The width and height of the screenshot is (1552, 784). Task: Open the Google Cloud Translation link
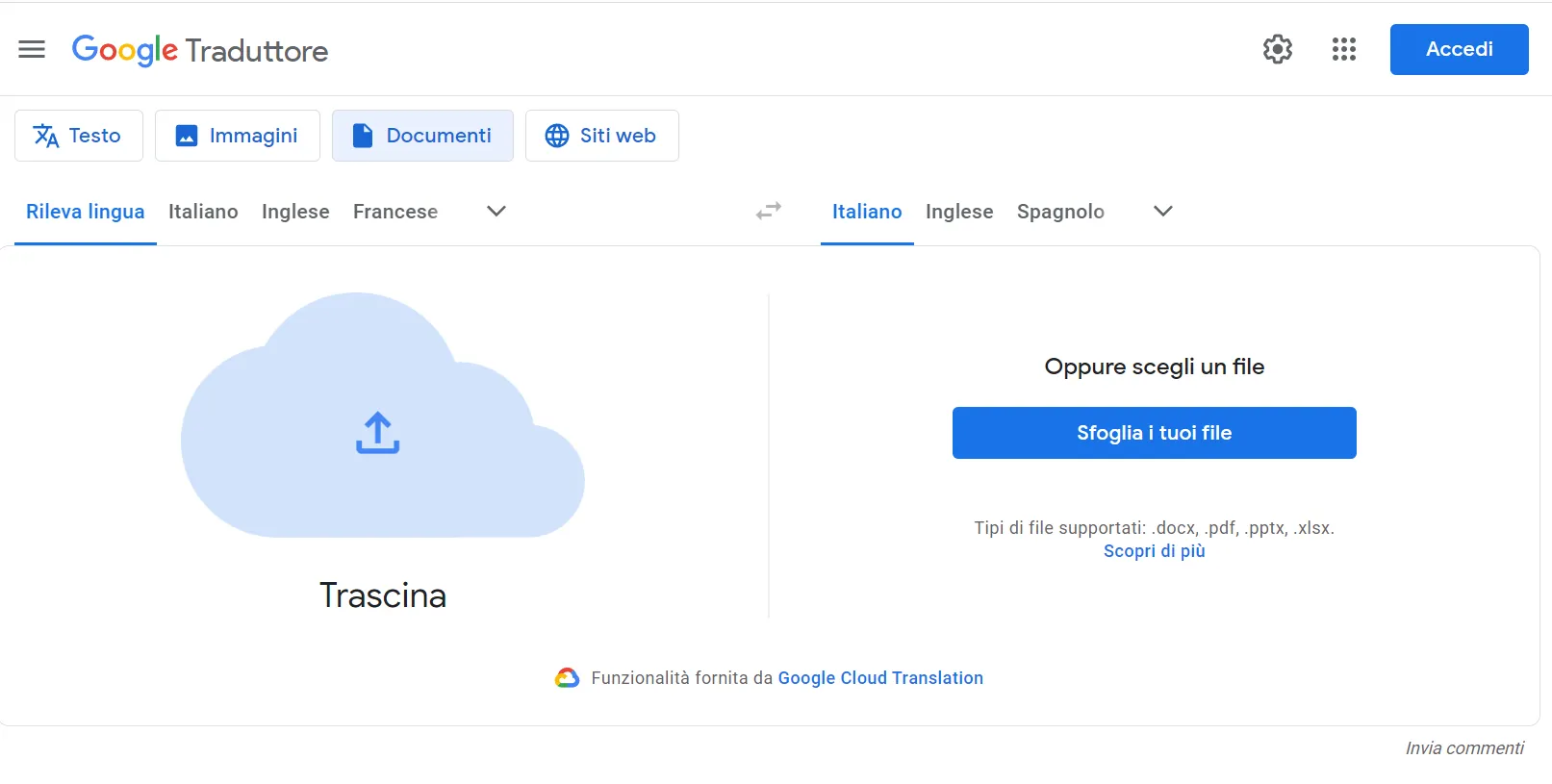point(880,678)
